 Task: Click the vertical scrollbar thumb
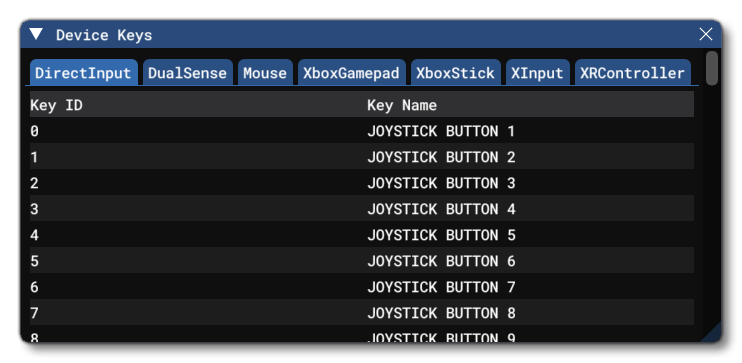pos(712,68)
